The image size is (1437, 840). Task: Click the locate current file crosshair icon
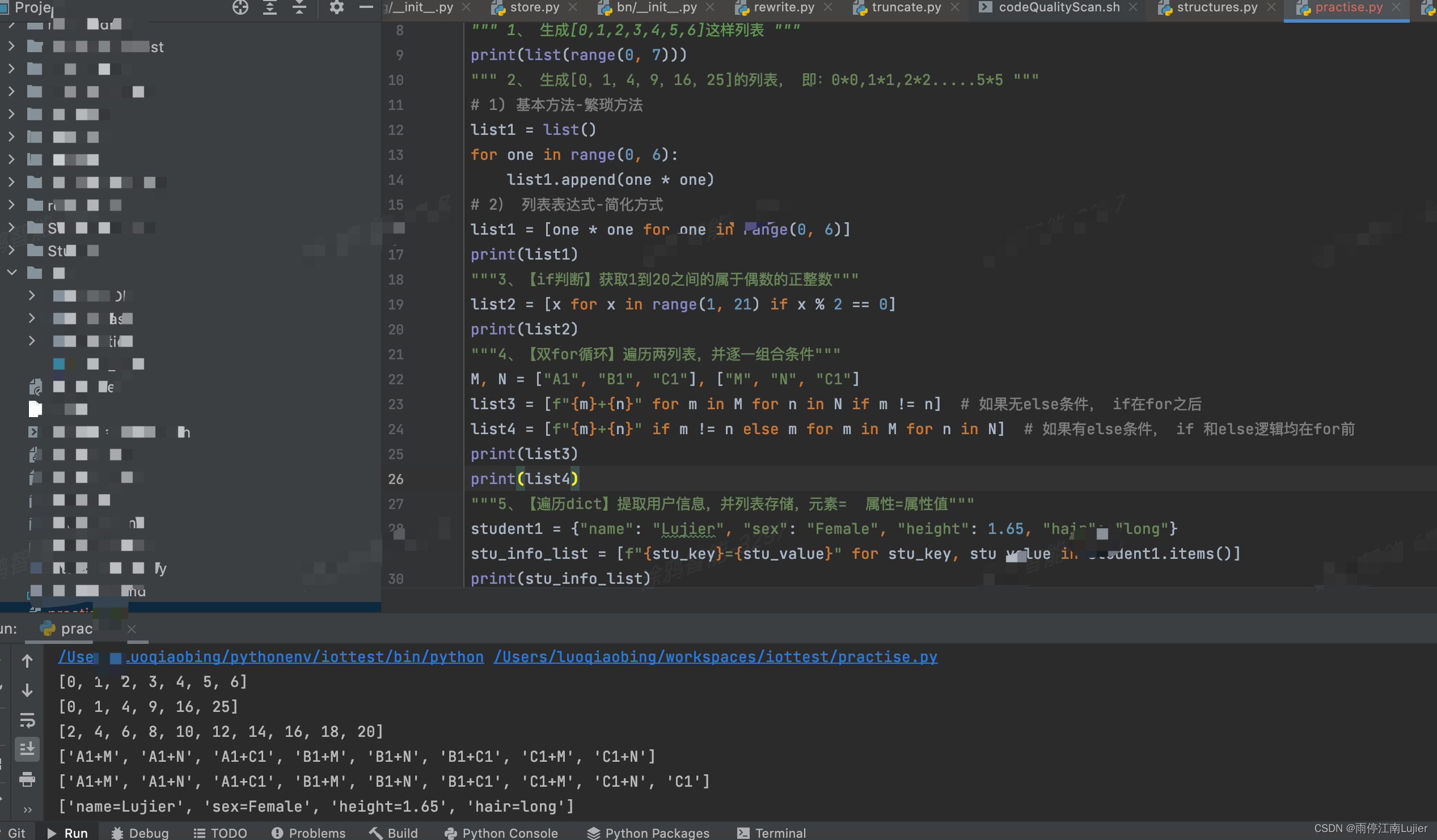tap(240, 7)
